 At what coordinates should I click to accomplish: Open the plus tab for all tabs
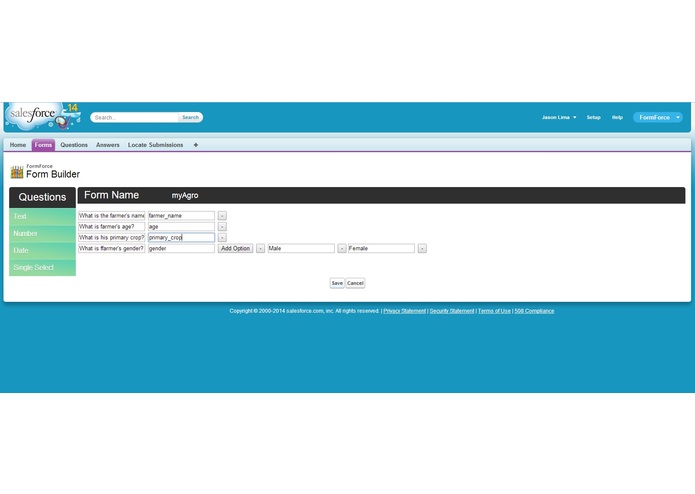point(195,145)
